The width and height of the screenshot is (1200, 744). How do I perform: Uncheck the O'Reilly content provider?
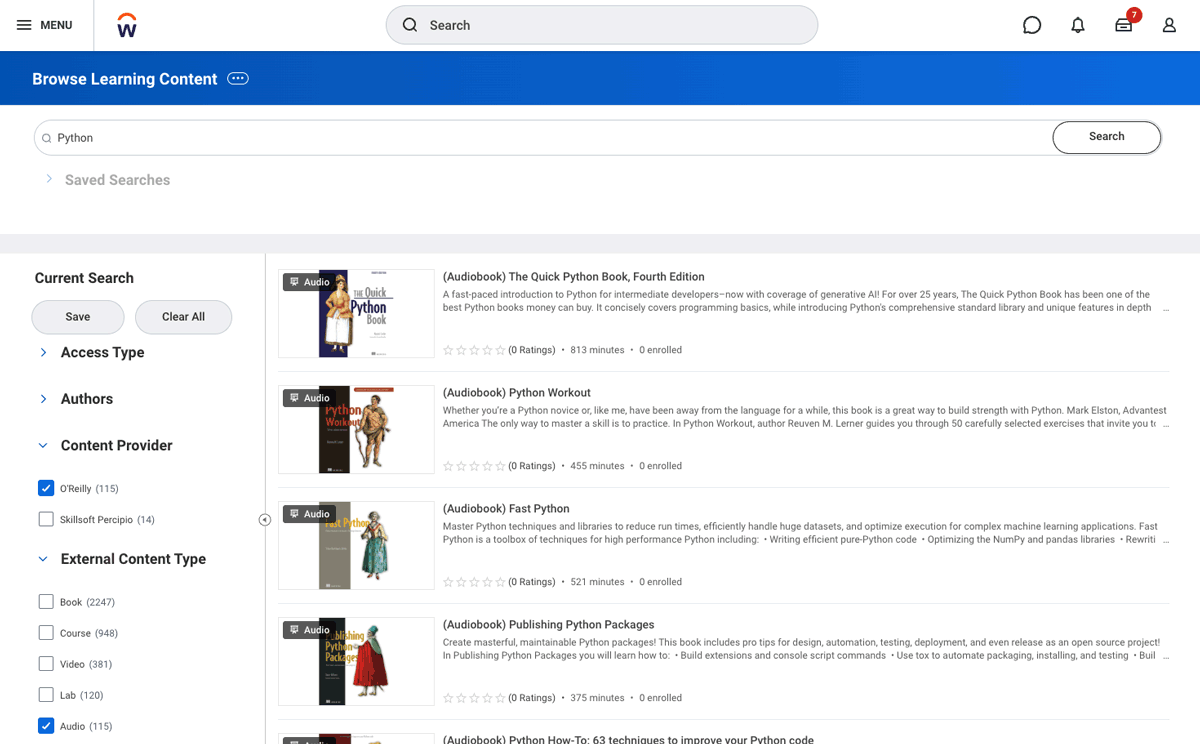(46, 488)
